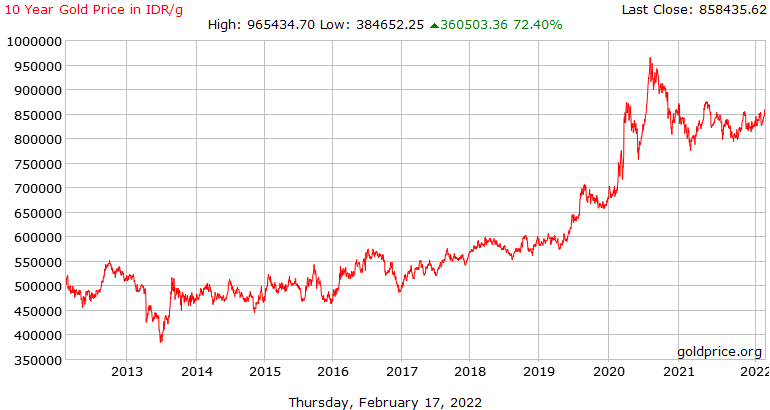The image size is (770, 410).
Task: Click the green up-triangle change indicator
Action: tap(434, 26)
